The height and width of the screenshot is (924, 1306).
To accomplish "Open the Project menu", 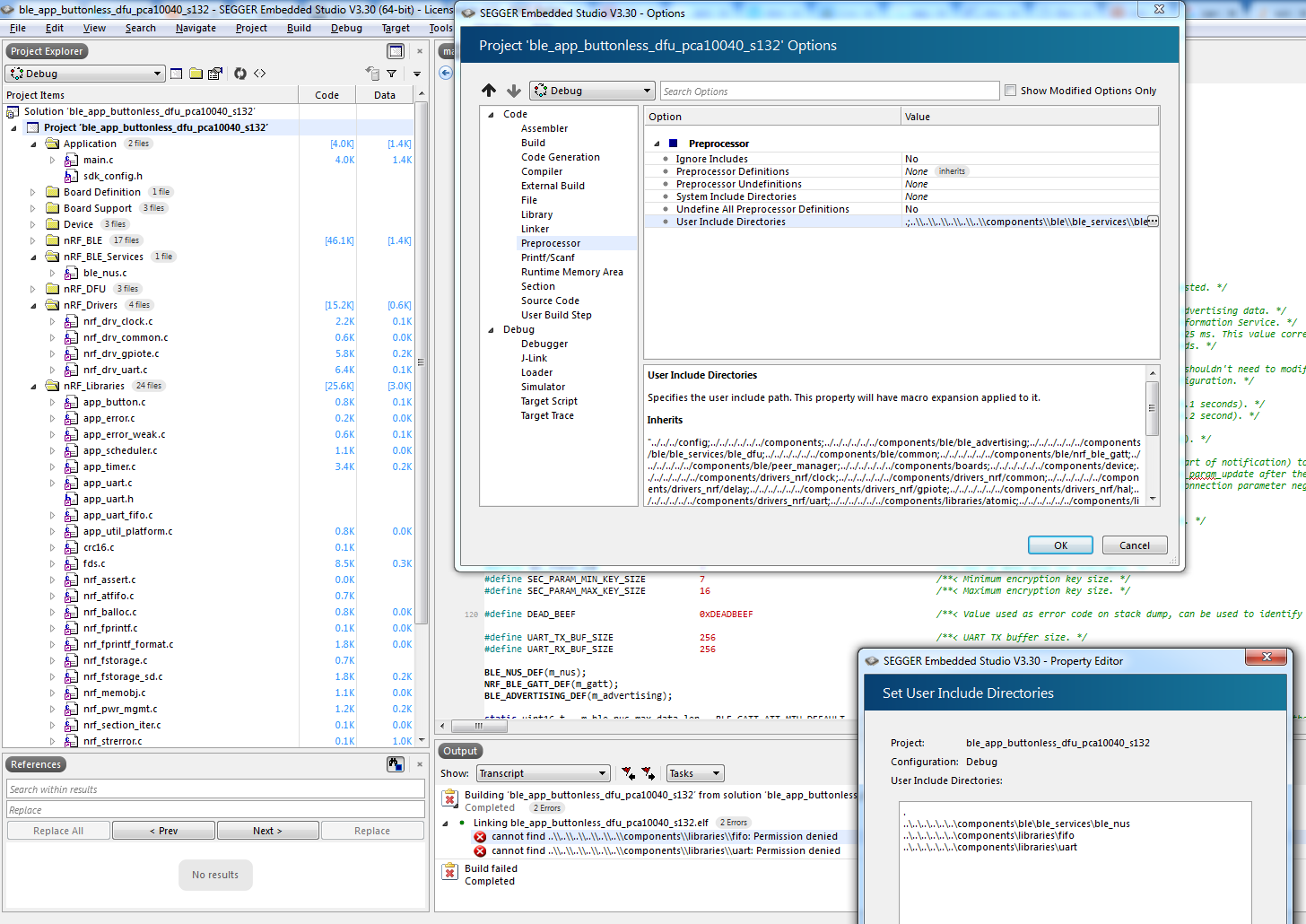I will pos(251,28).
